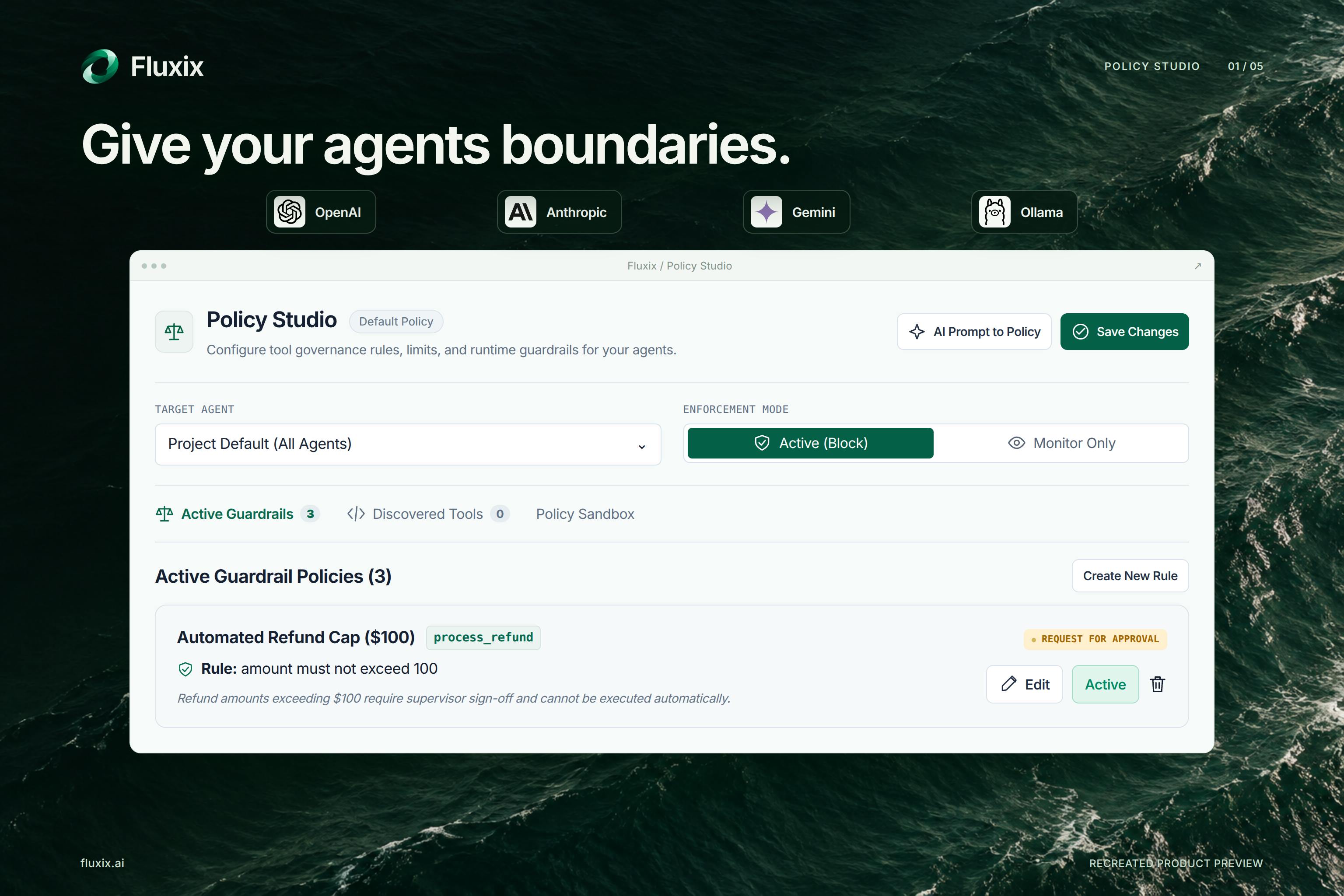Open the Target Agent dropdown
The height and width of the screenshot is (896, 1344).
click(x=408, y=444)
